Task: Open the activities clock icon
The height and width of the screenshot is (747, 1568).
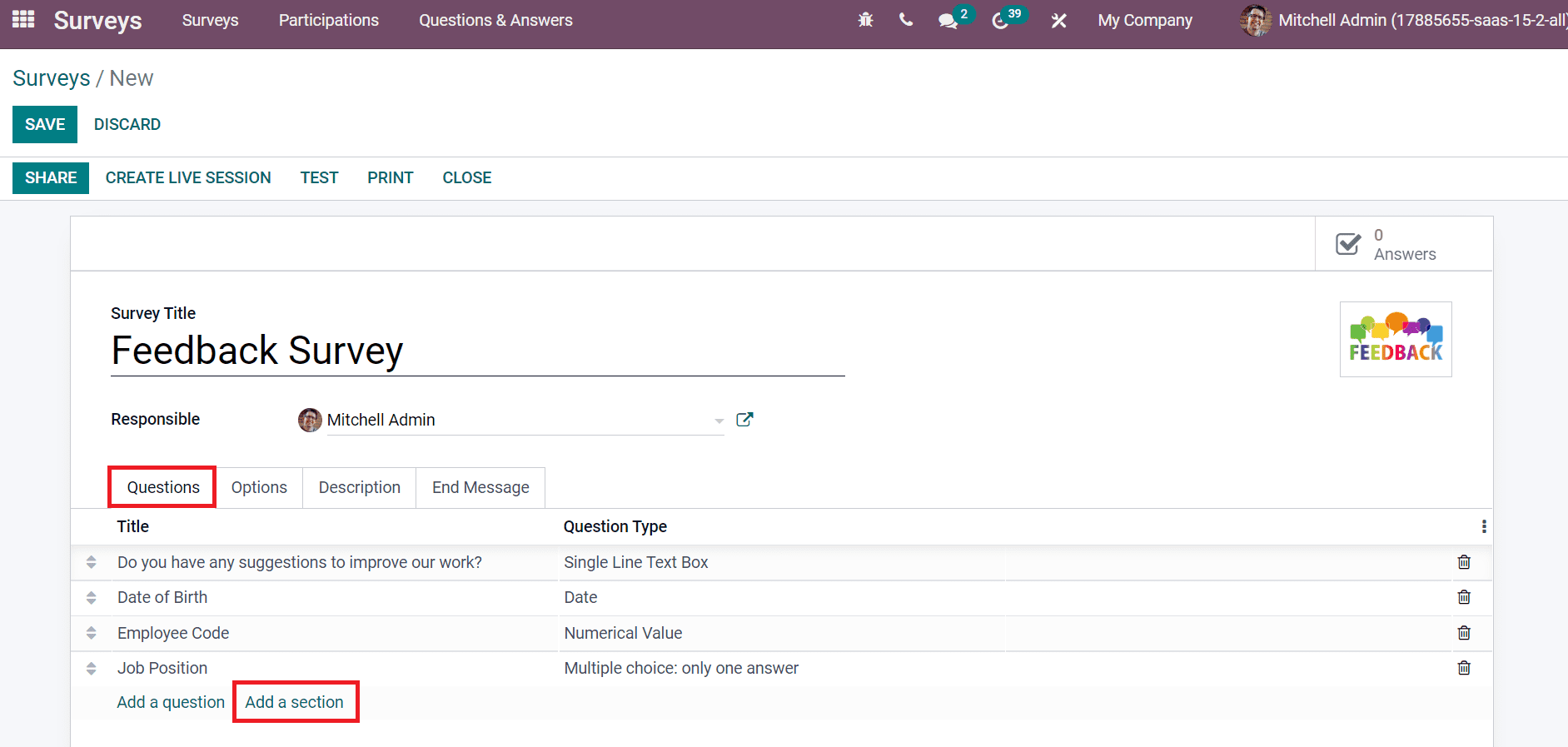Action: [x=1001, y=21]
